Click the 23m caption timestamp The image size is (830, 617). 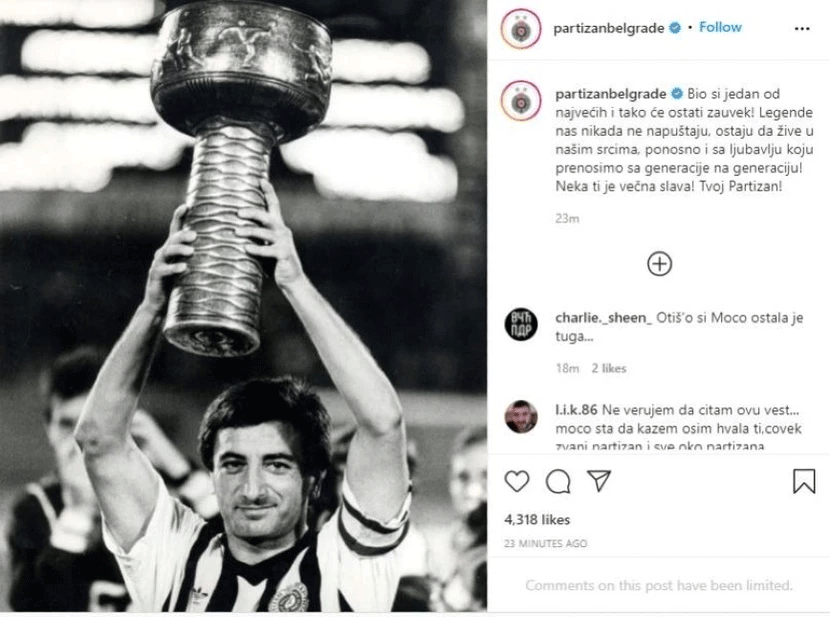pyautogui.click(x=567, y=218)
